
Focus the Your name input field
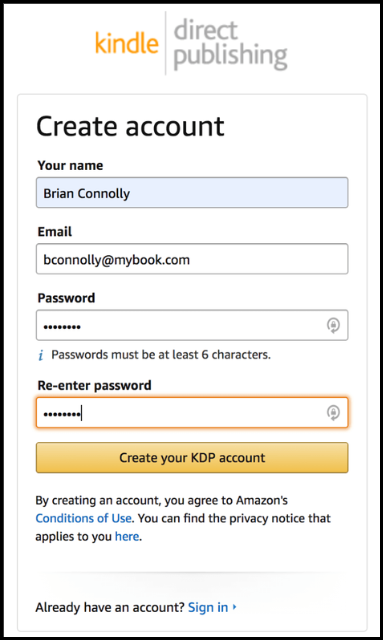click(192, 193)
